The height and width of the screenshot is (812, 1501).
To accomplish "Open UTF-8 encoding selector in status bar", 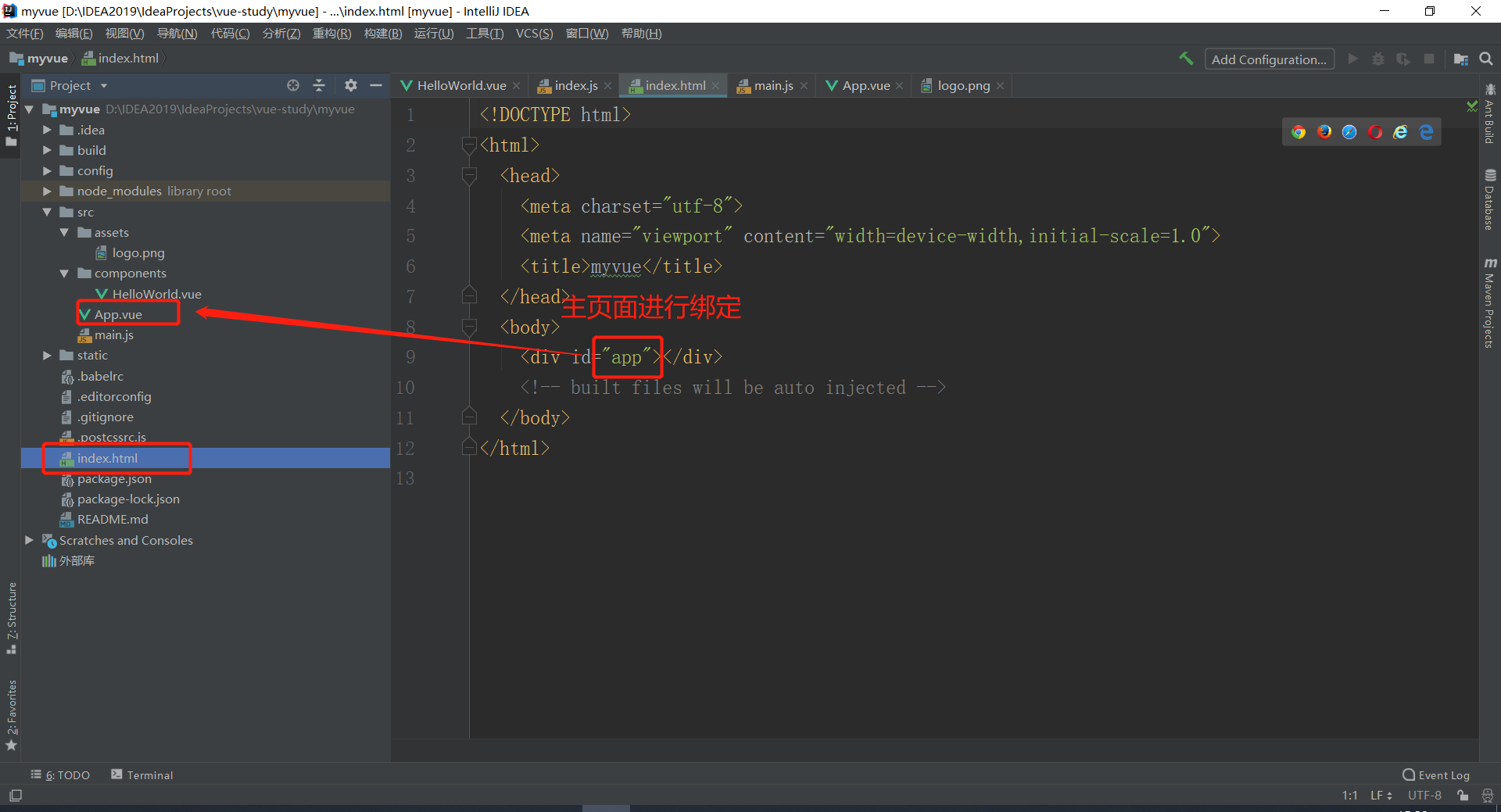I will pyautogui.click(x=1424, y=796).
